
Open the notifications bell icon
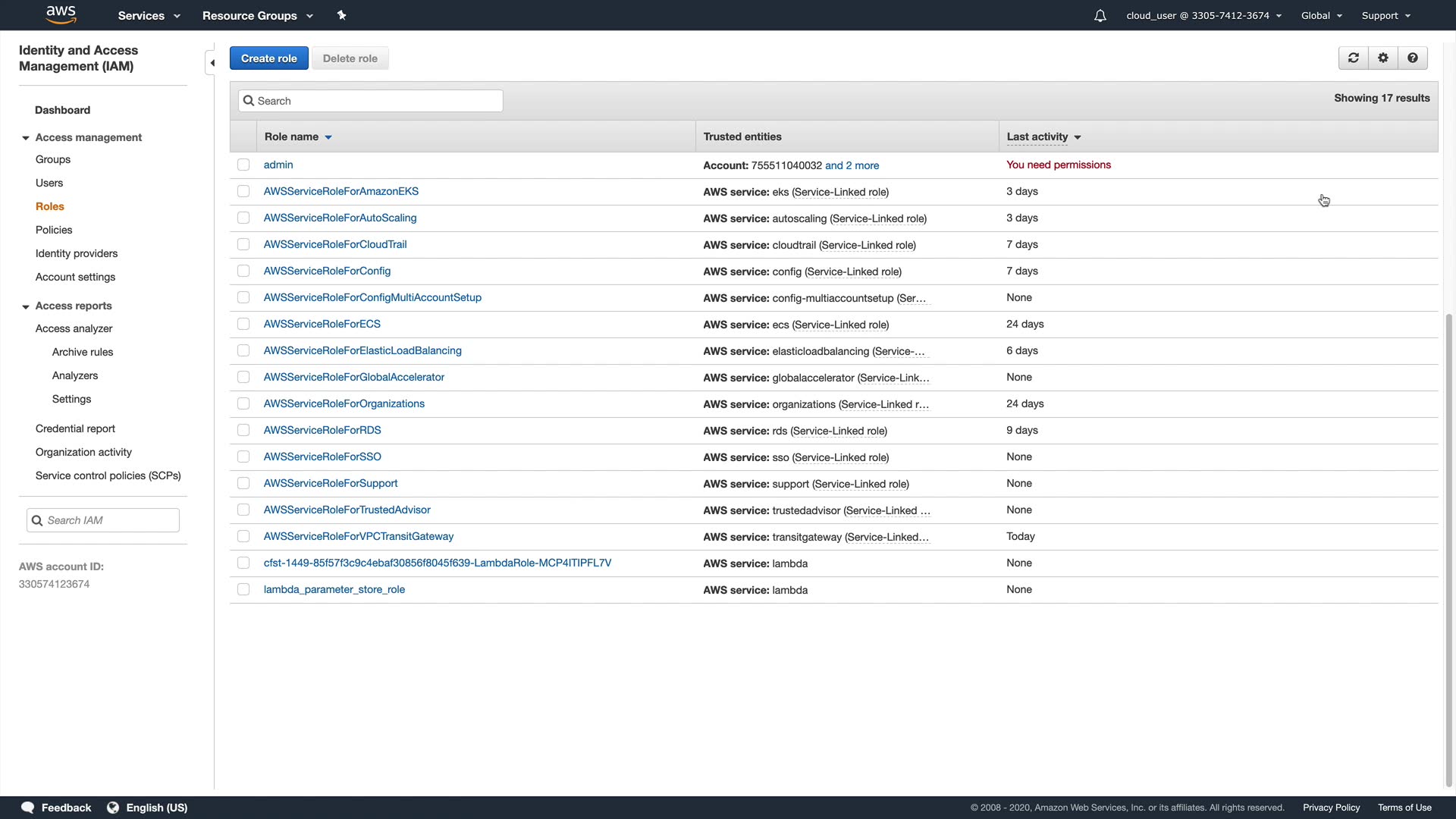tap(1100, 16)
